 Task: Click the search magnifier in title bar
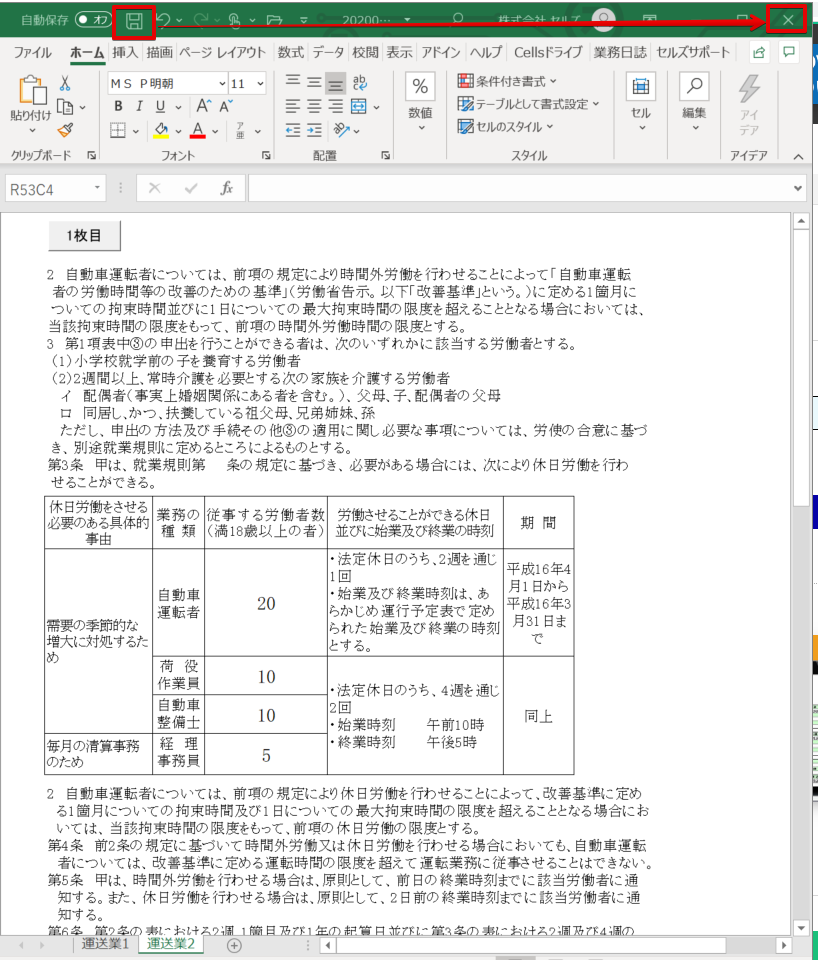(x=457, y=19)
